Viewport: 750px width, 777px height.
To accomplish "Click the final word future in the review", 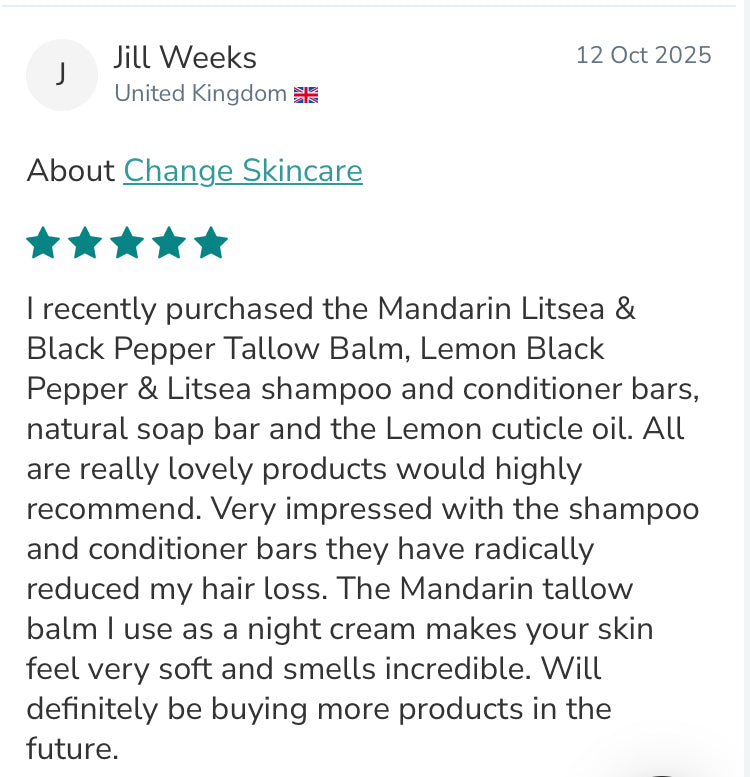I will [71, 749].
